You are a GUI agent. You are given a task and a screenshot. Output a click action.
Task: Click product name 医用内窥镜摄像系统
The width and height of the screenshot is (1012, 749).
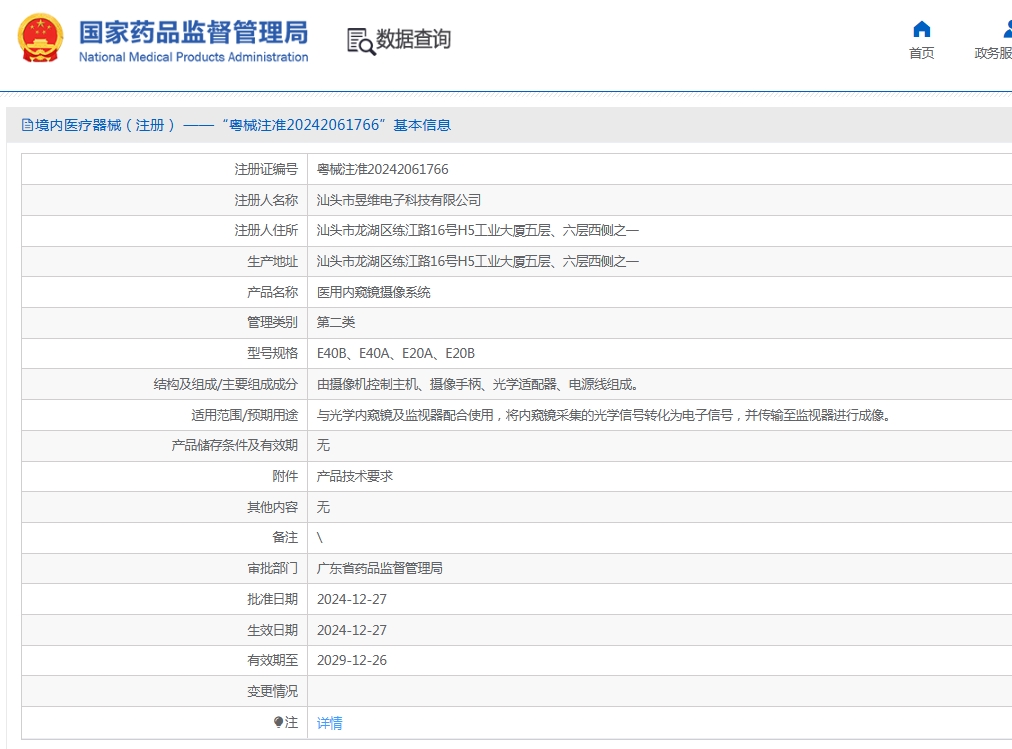pos(373,292)
